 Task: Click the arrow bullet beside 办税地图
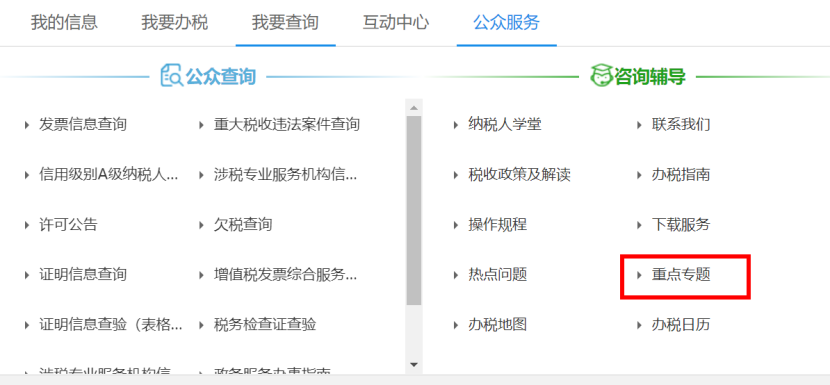pos(456,325)
